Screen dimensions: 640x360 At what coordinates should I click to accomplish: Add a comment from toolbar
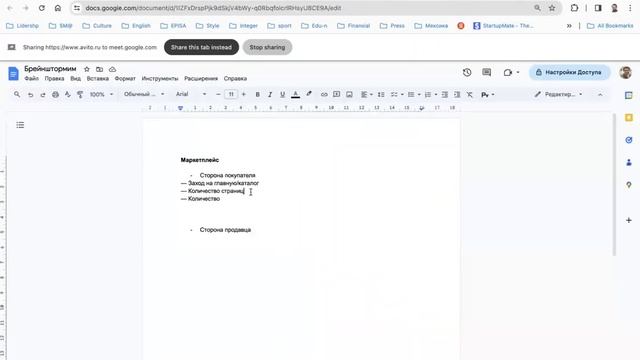coord(336,95)
